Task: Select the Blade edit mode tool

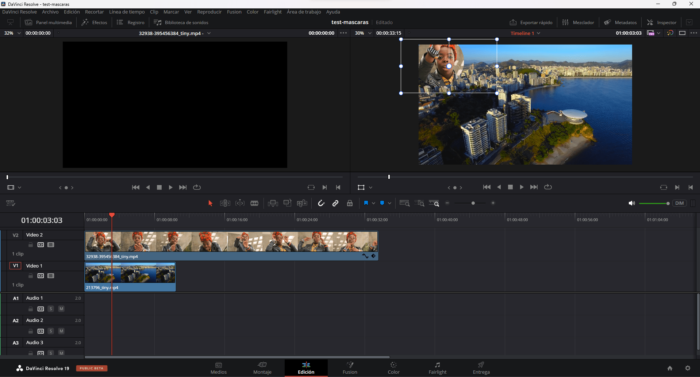Action: coord(254,203)
